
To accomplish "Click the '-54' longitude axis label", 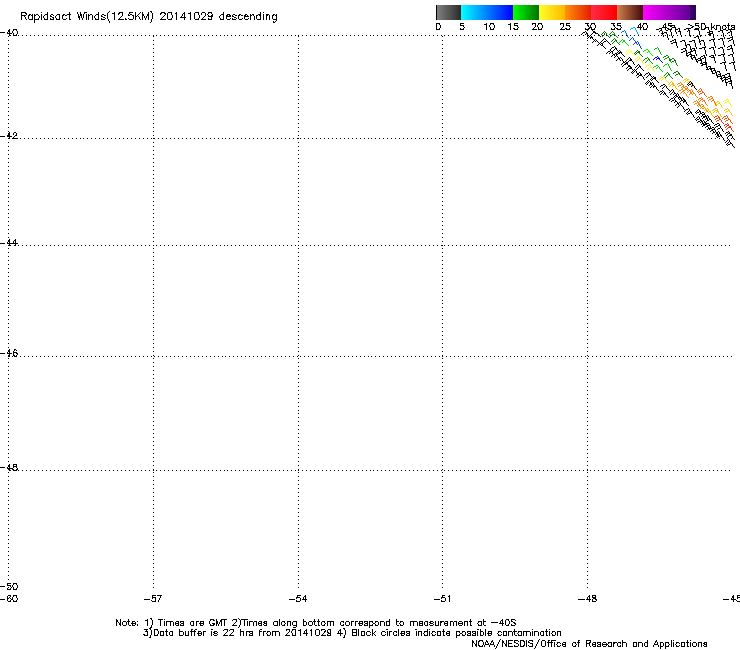I will [298, 599].
